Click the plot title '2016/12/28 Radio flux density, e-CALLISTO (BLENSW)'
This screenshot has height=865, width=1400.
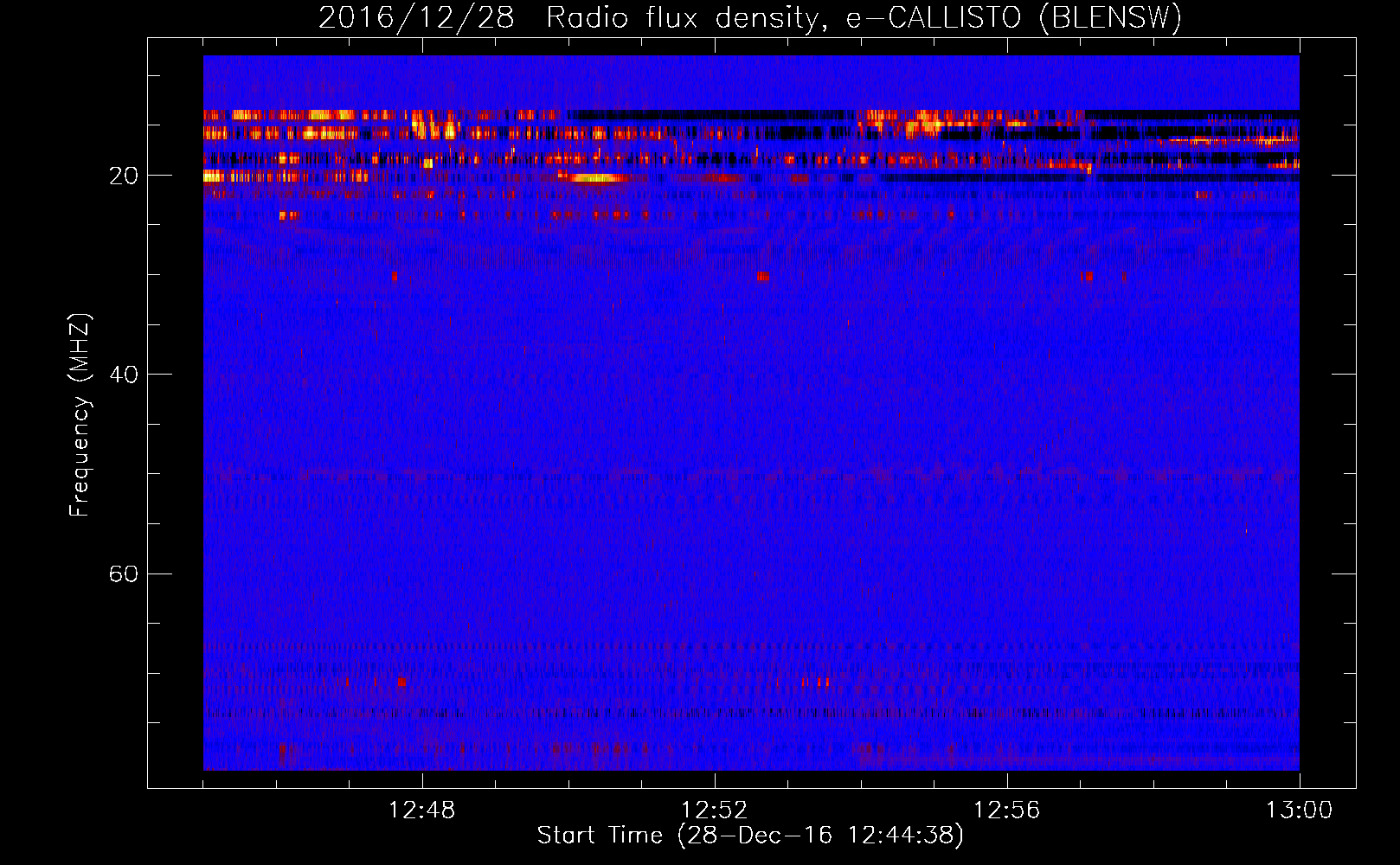[750, 17]
